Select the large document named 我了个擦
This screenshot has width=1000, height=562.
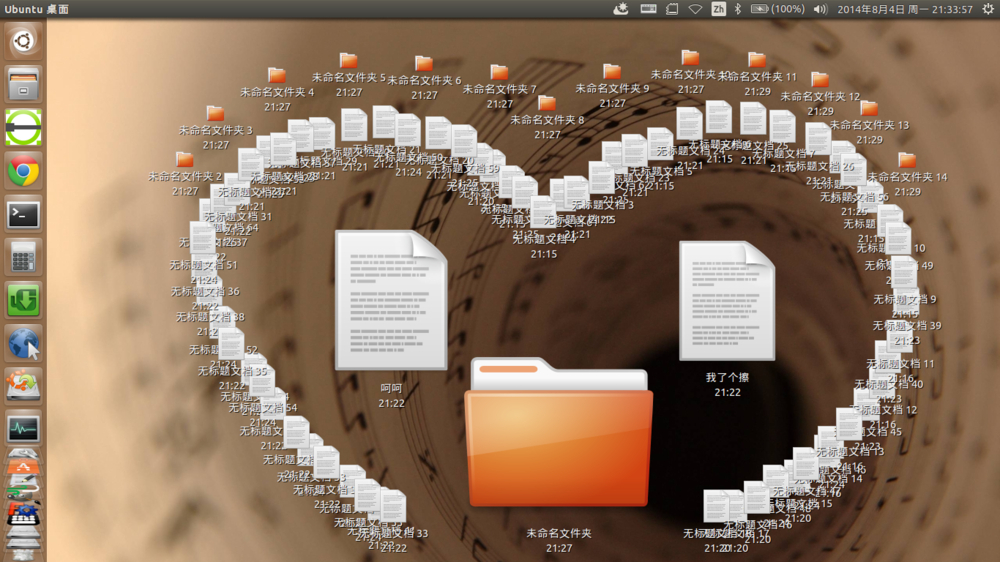click(x=727, y=300)
